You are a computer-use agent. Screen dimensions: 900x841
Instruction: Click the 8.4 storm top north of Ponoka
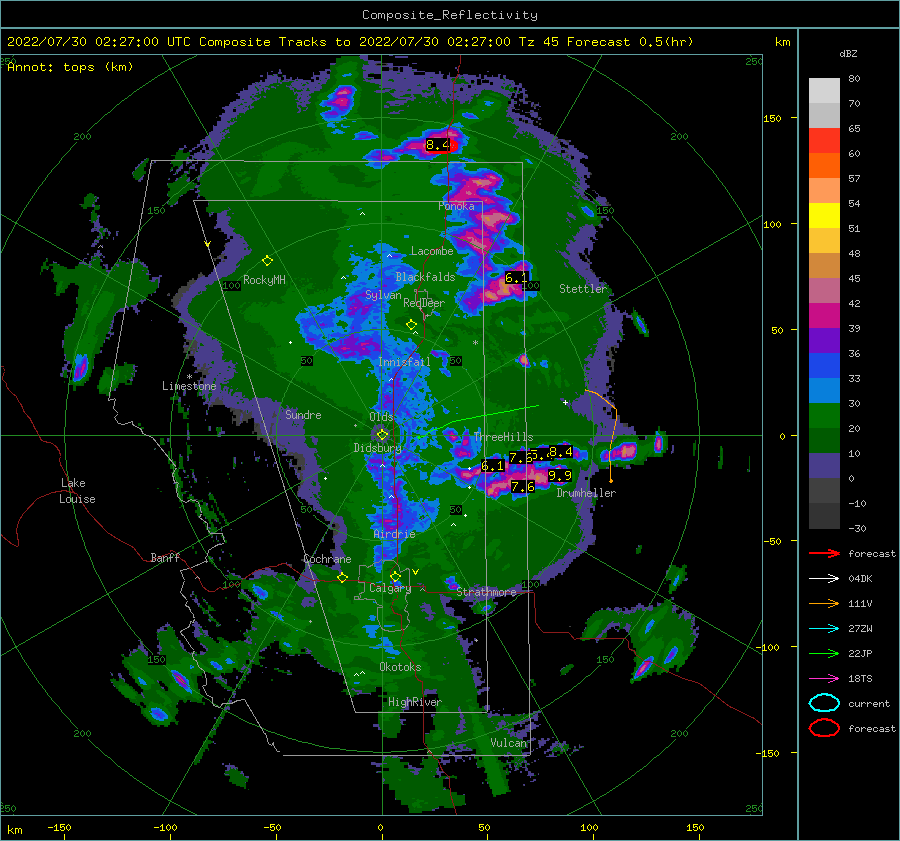point(437,145)
